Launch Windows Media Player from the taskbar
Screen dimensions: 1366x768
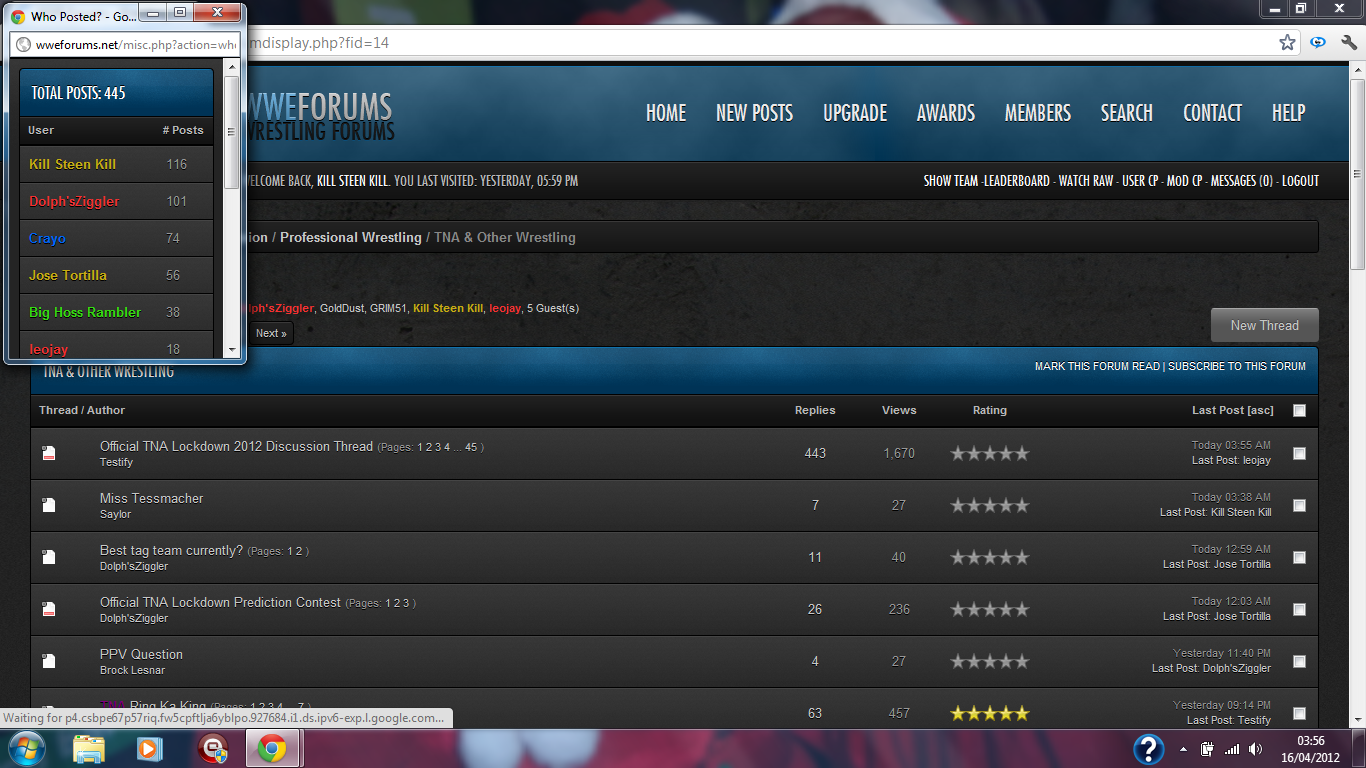click(149, 749)
